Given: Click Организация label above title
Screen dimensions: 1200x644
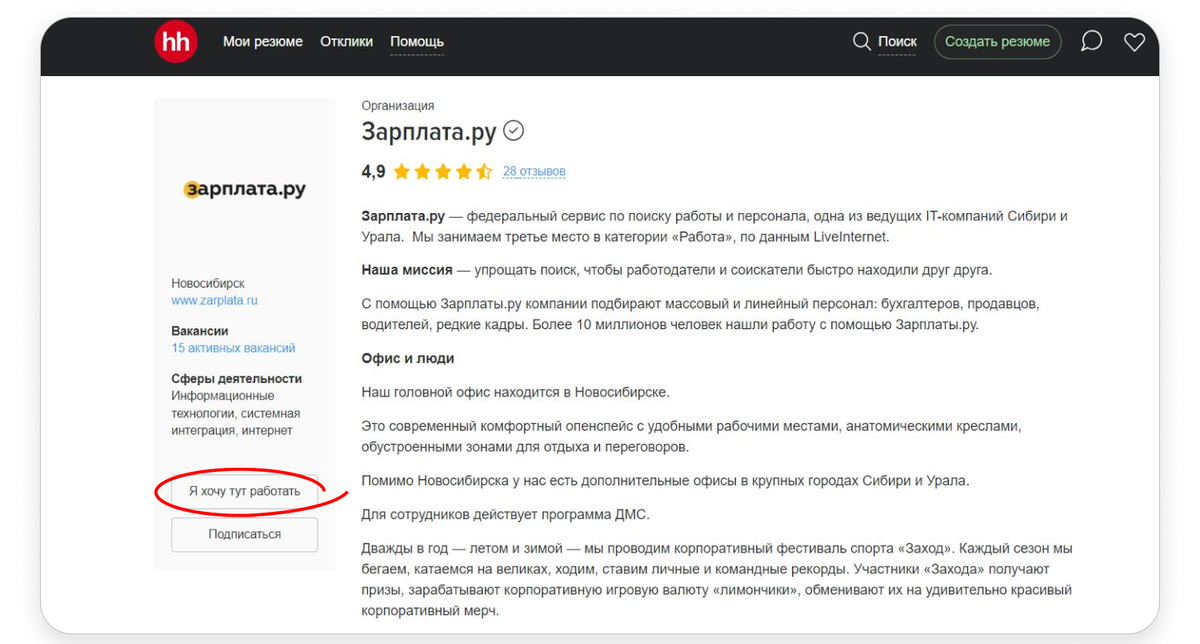Looking at the screenshot, I should pos(398,106).
